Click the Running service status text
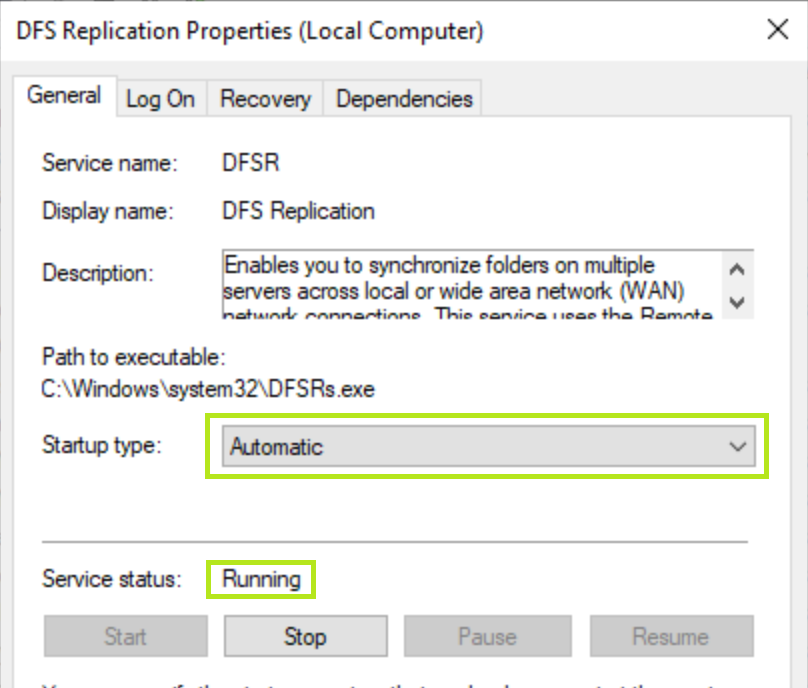Viewport: 808px width, 688px height. point(261,579)
